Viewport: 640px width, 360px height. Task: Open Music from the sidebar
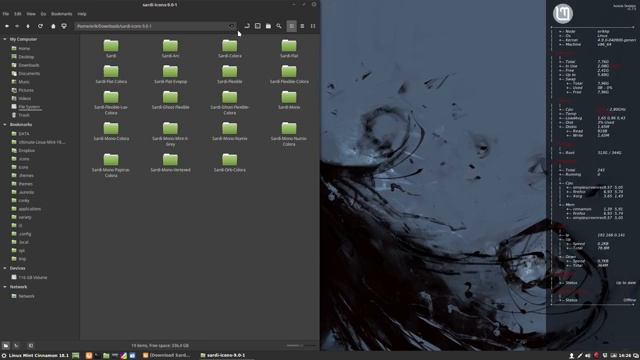click(24, 82)
